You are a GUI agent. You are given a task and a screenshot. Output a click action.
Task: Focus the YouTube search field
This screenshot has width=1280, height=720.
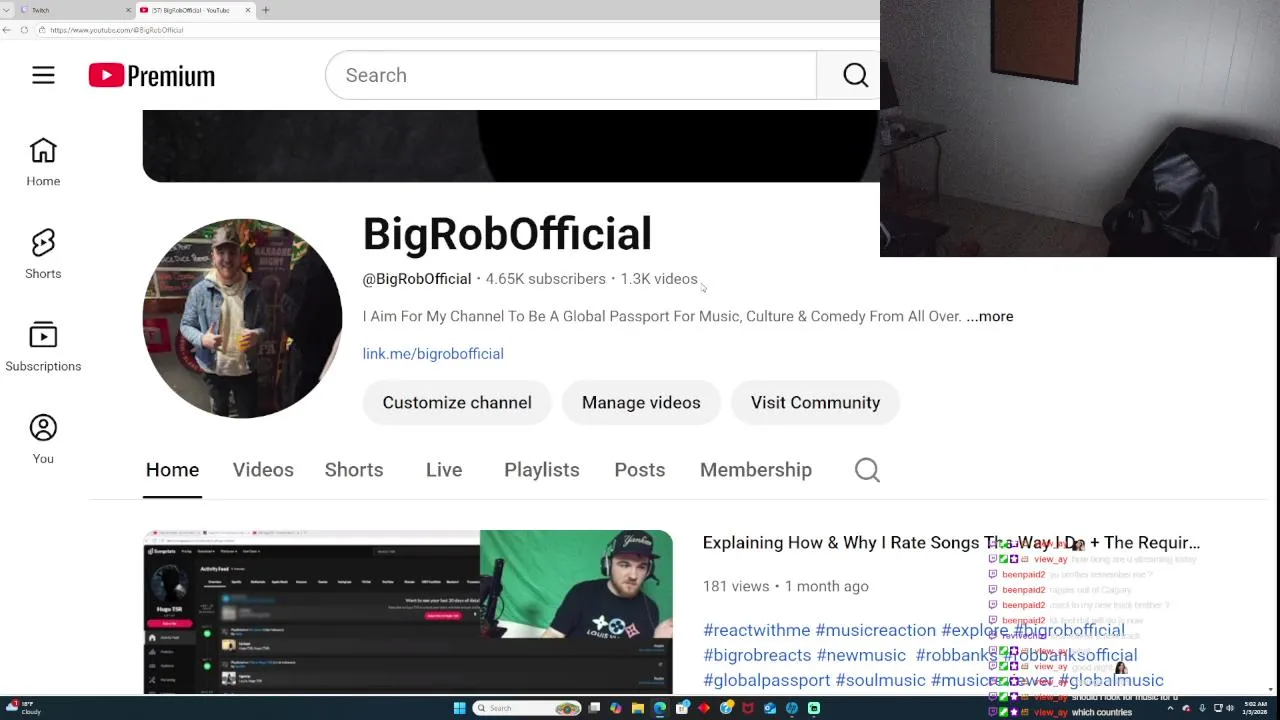click(x=571, y=75)
